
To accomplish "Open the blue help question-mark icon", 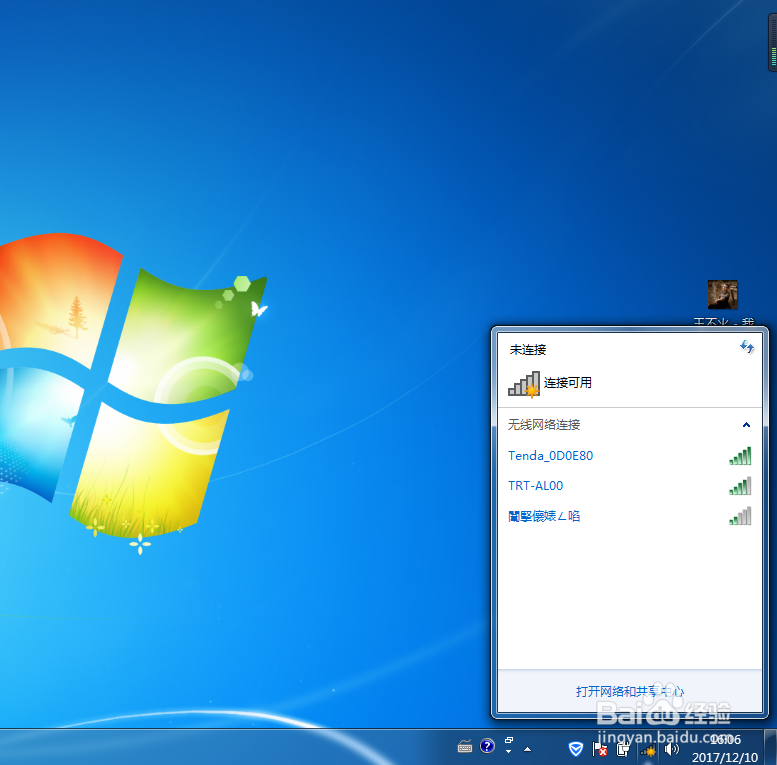I will tap(488, 746).
